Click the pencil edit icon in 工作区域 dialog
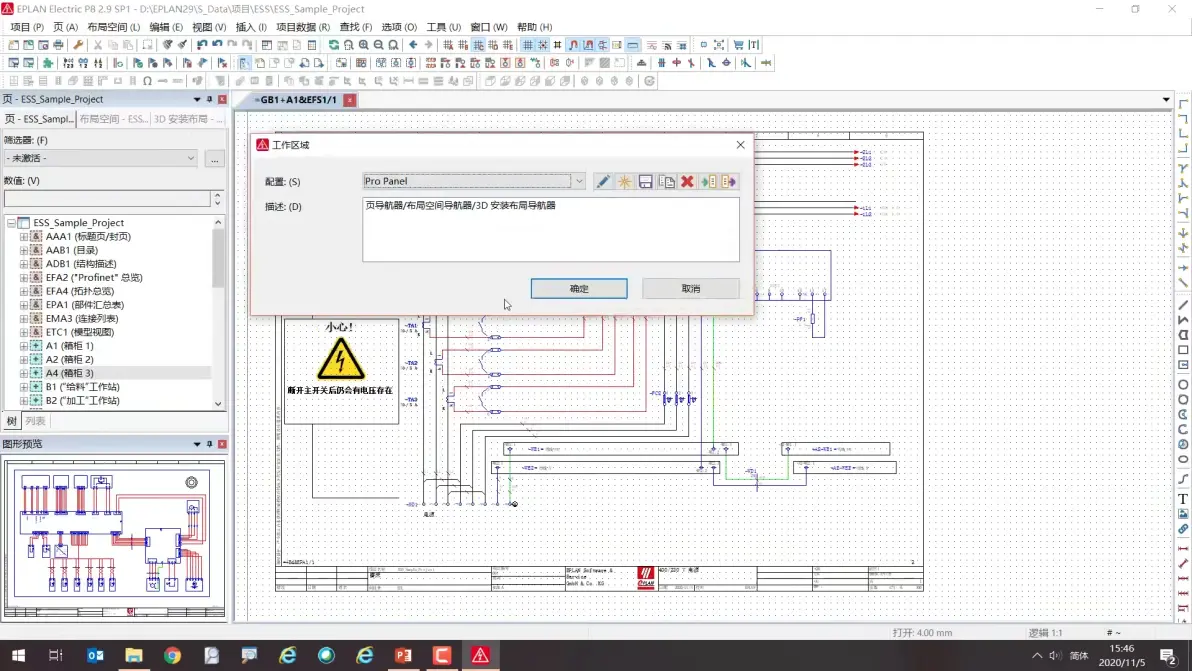1192x671 pixels. 603,182
